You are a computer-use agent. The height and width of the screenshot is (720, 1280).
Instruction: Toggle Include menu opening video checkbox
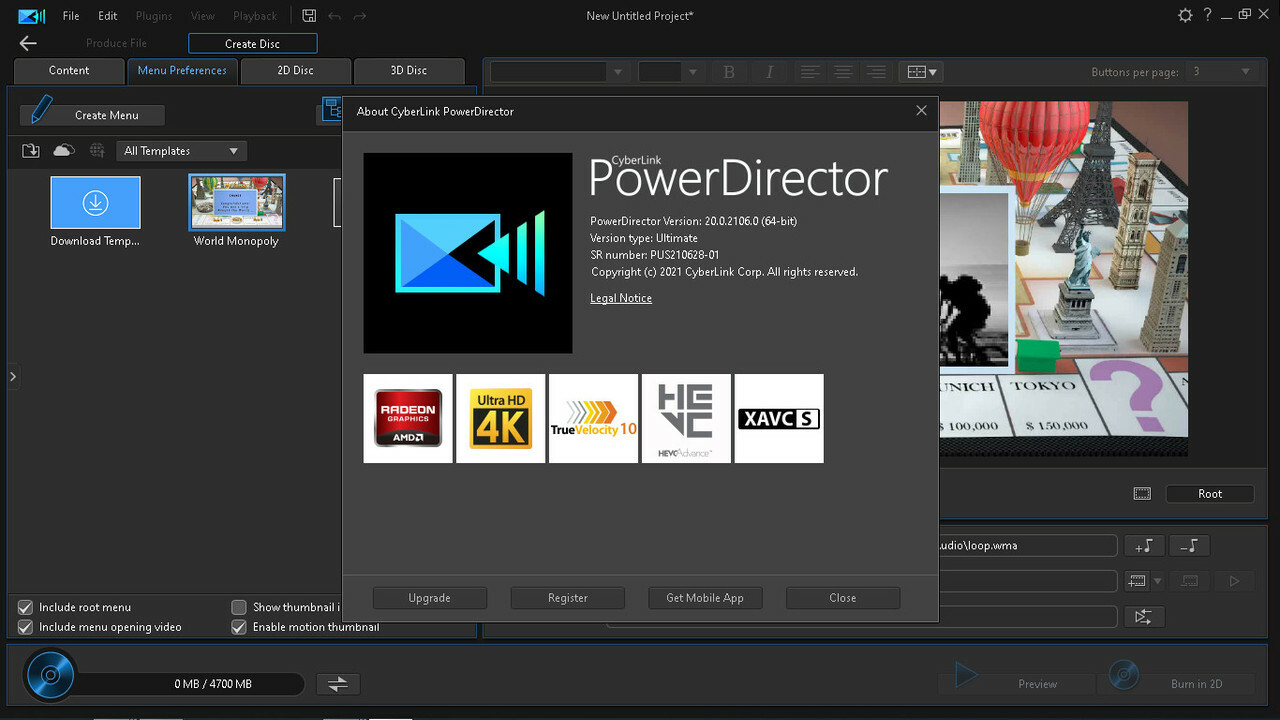(26, 627)
